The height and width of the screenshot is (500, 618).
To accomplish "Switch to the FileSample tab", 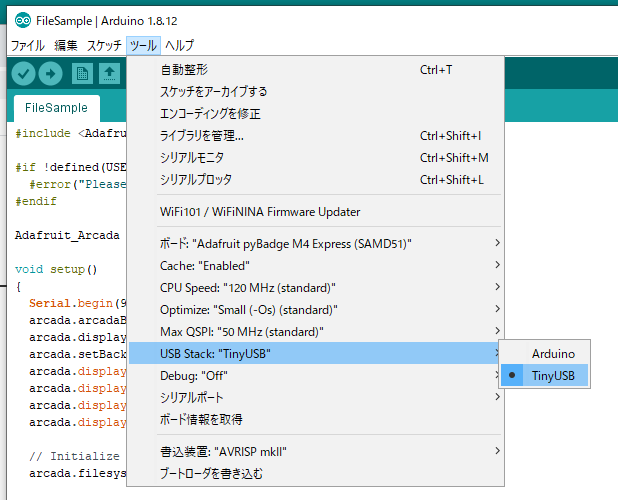I will (x=56, y=108).
